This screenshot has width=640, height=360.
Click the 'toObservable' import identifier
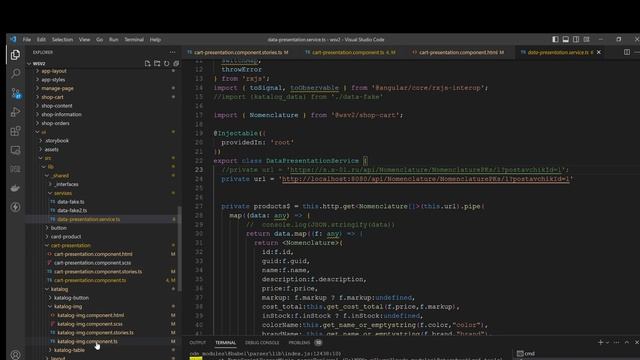pyautogui.click(x=314, y=88)
